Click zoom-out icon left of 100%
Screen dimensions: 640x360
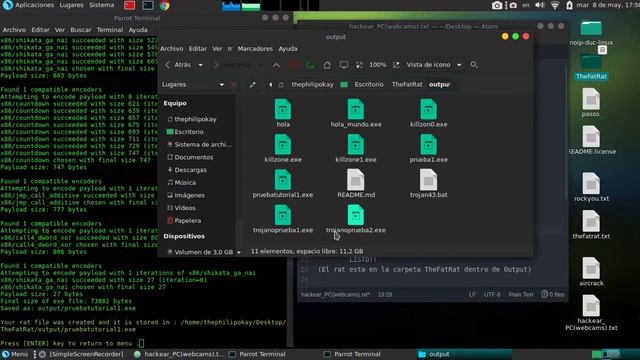(x=359, y=65)
